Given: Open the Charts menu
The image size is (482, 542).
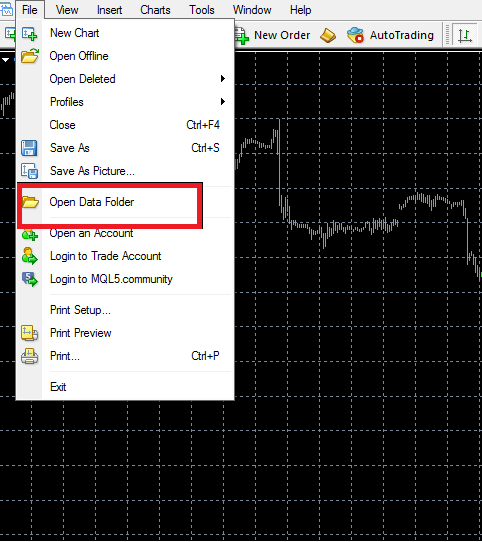Looking at the screenshot, I should click(155, 10).
